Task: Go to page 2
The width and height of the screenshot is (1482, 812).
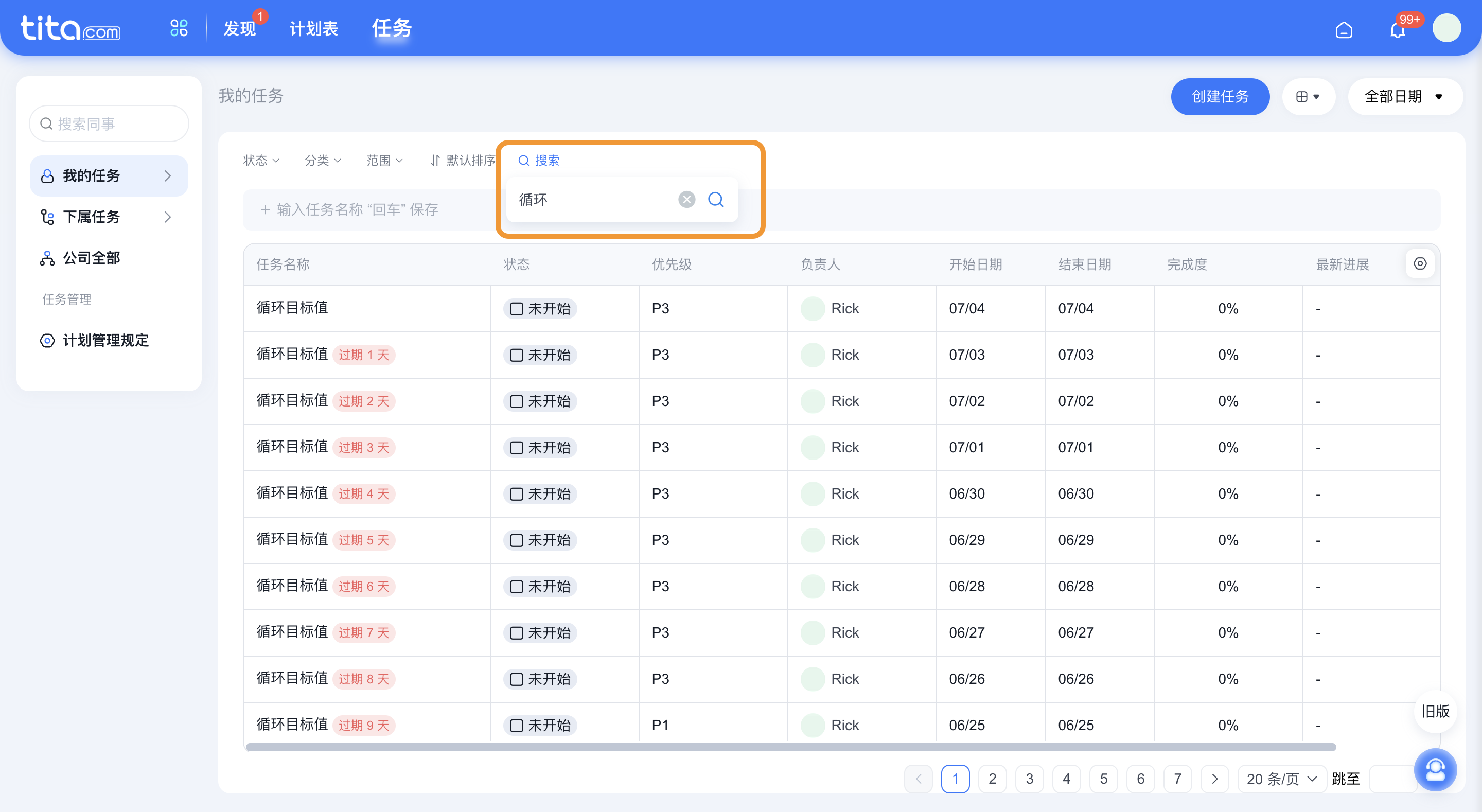Action: (x=993, y=779)
